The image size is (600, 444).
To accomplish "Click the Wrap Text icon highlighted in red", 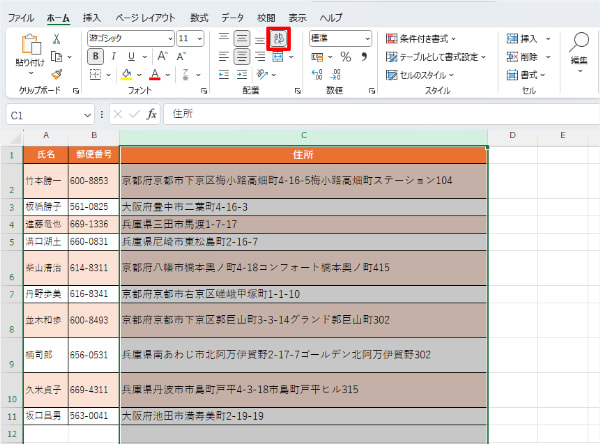I will [281, 39].
